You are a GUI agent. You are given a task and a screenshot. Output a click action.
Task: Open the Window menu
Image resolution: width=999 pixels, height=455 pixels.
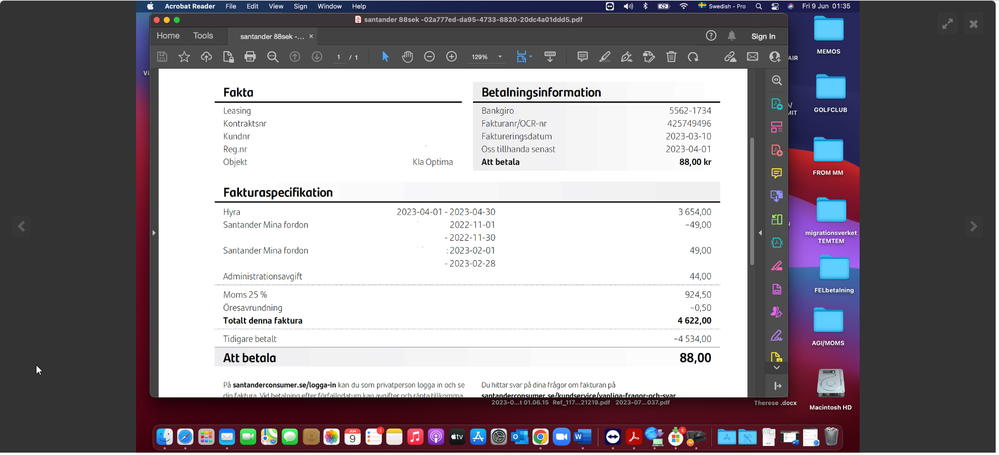click(329, 6)
